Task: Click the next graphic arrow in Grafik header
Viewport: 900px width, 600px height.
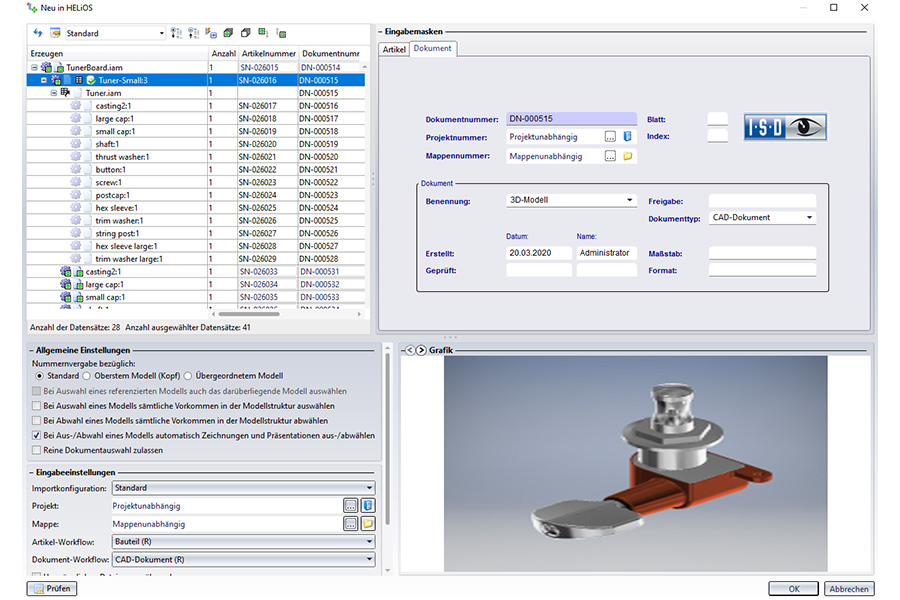Action: (421, 349)
